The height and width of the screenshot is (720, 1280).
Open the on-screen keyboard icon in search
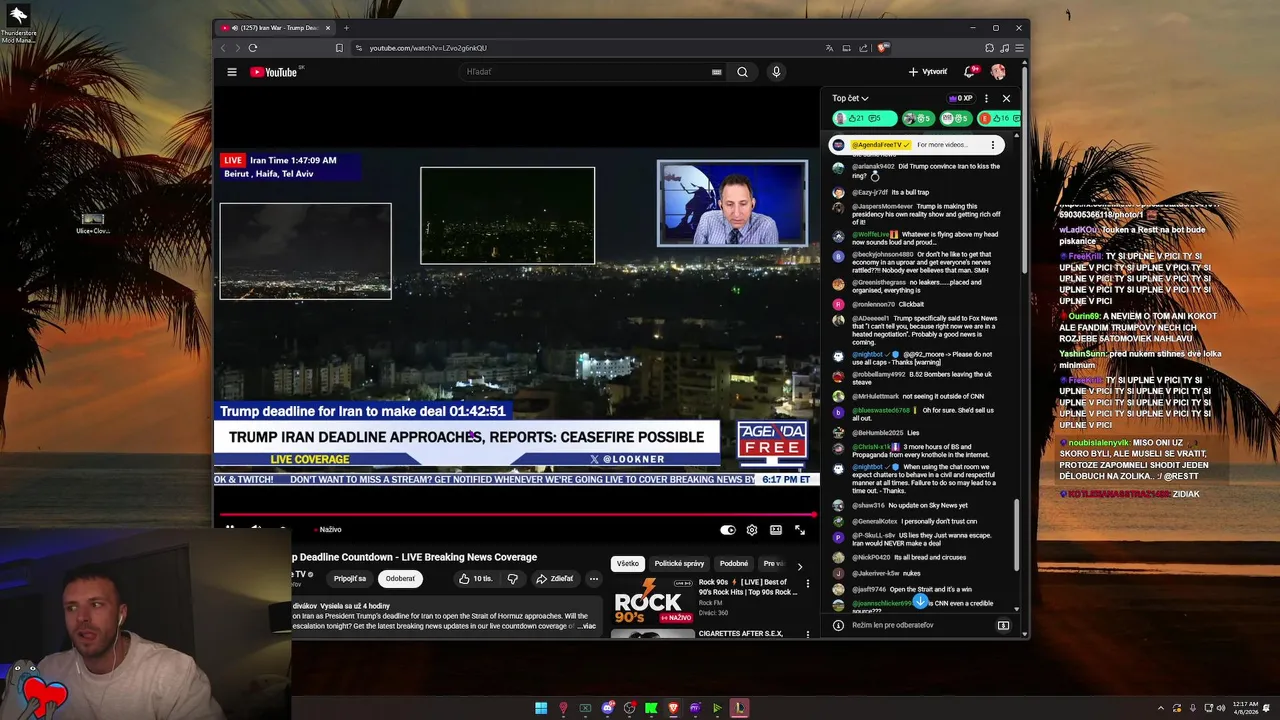[716, 72]
